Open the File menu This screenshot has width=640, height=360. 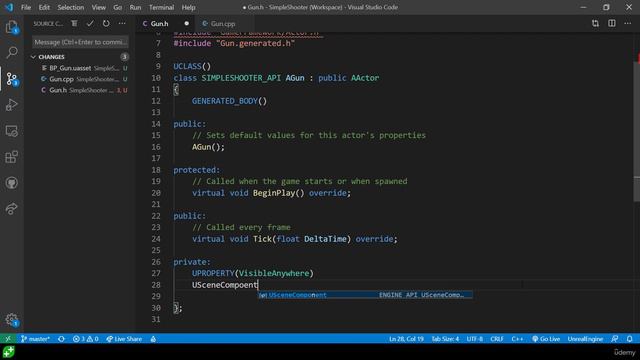pos(26,7)
